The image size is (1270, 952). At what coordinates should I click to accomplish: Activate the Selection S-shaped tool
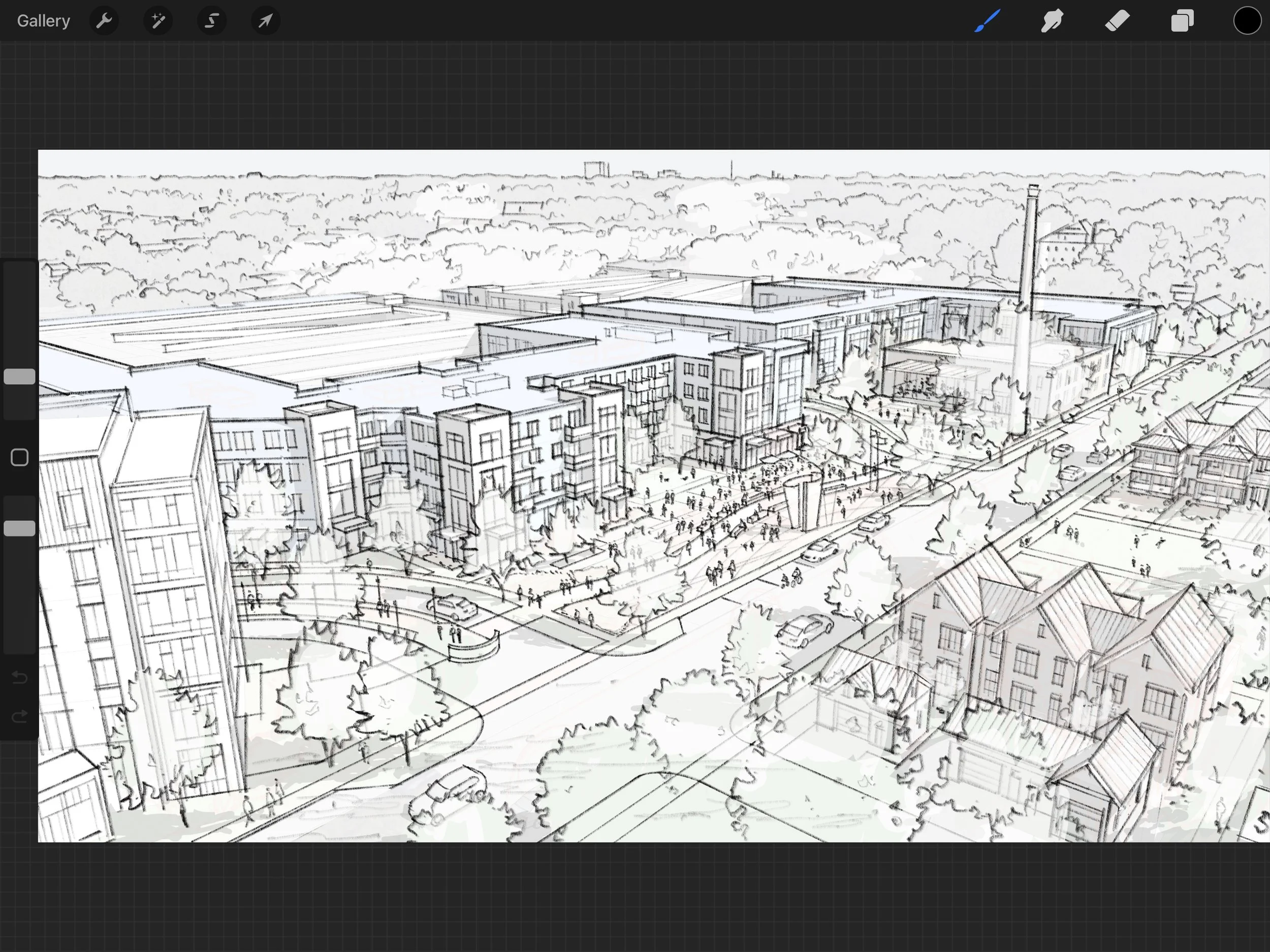click(212, 21)
